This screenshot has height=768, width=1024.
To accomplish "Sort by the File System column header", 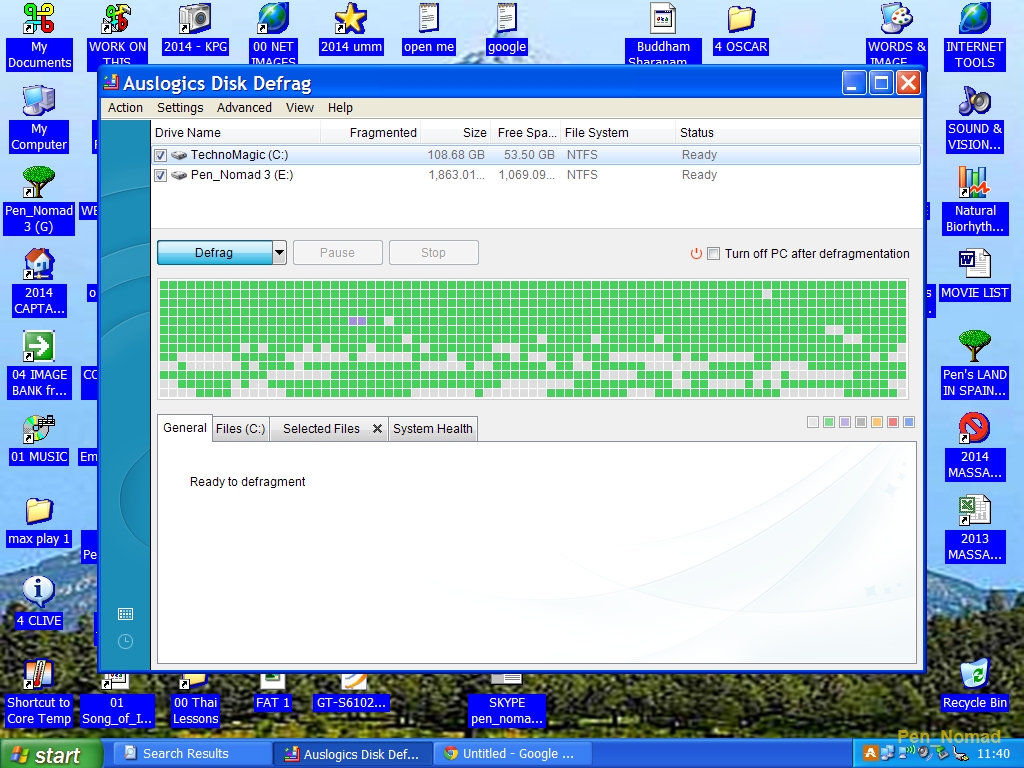I will point(617,133).
